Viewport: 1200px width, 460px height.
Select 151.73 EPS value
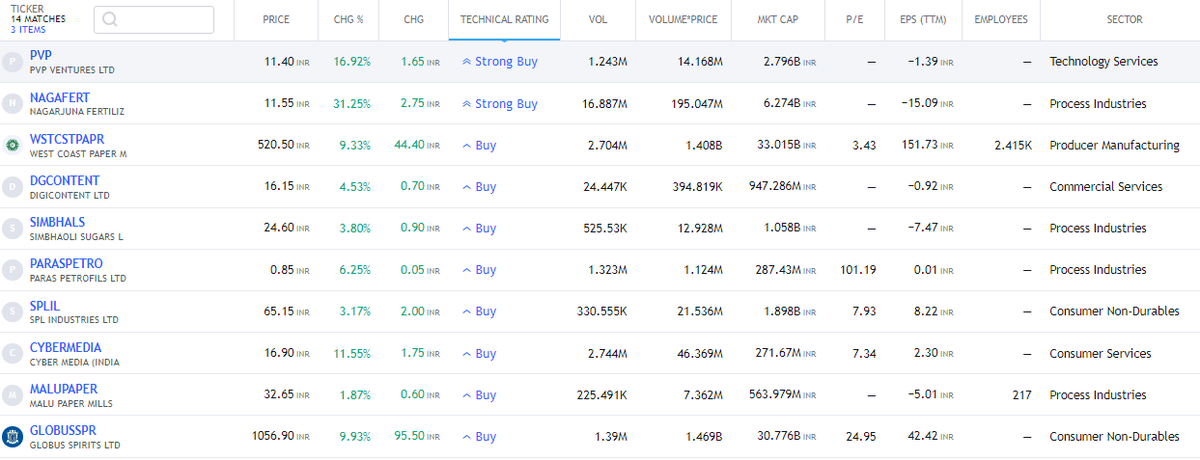coord(926,146)
